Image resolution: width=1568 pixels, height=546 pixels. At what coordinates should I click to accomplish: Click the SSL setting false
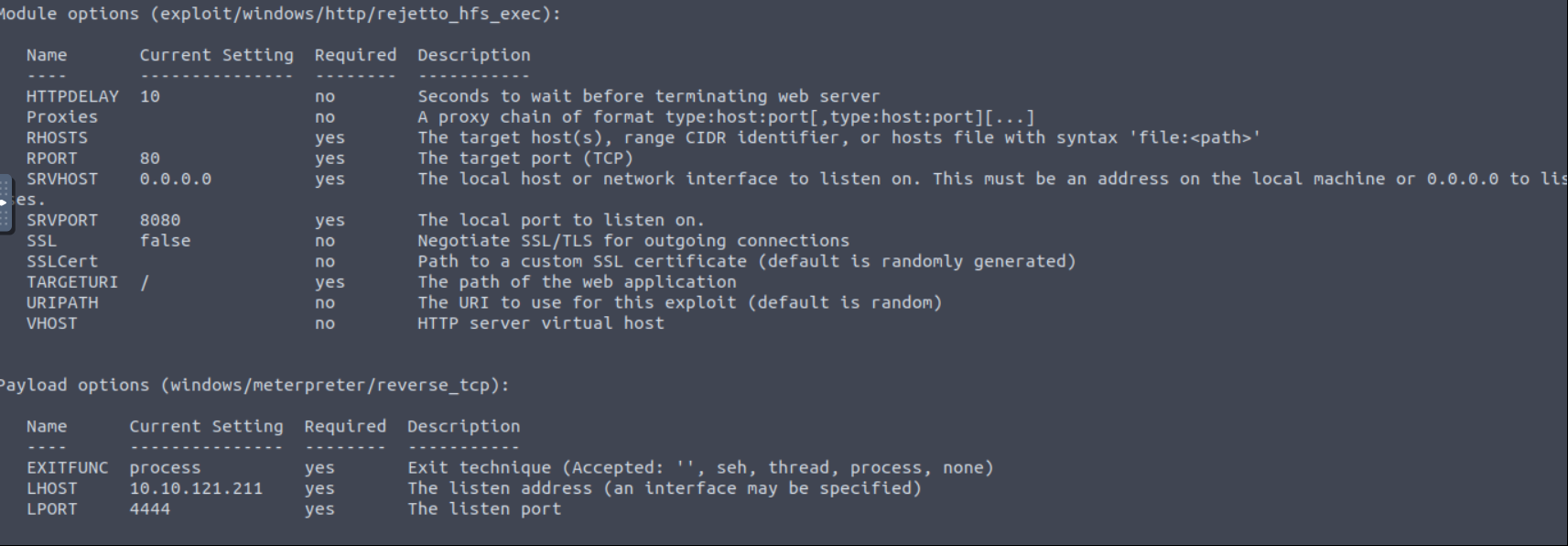coord(165,241)
